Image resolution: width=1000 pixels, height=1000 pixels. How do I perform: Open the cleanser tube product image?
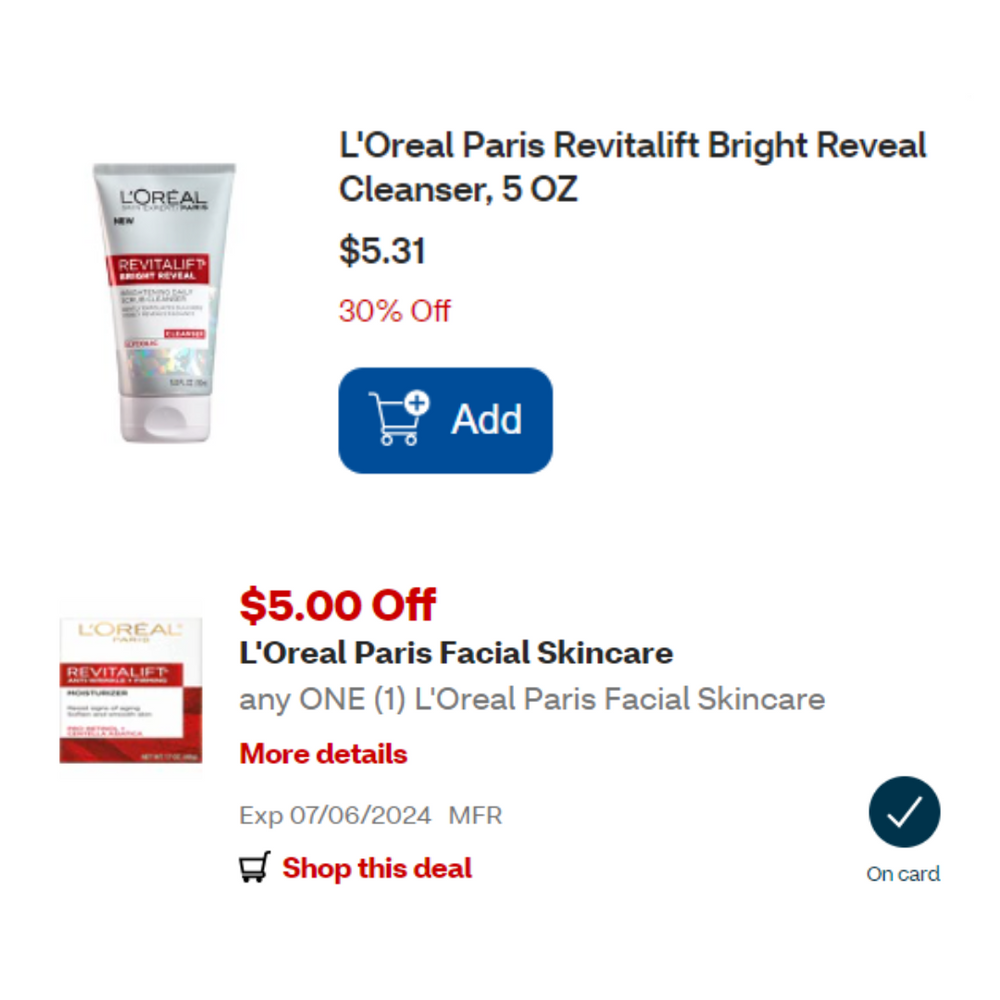(164, 302)
